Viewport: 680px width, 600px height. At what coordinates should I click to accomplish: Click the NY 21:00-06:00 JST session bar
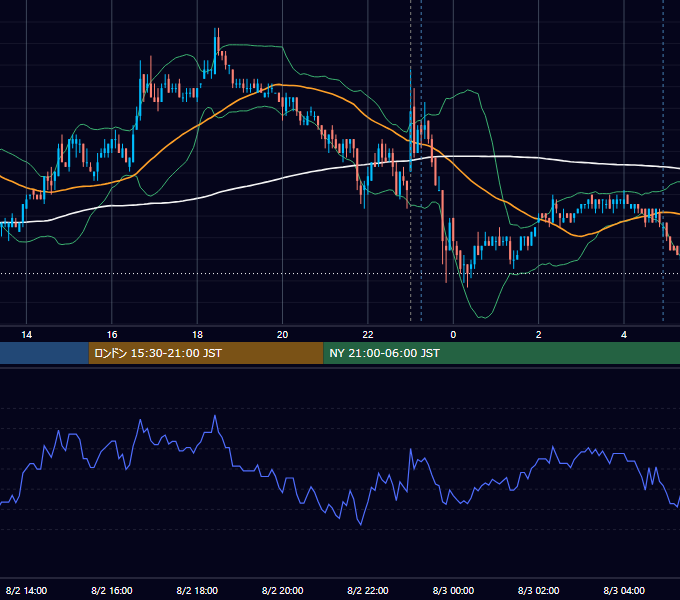pyautogui.click(x=501, y=353)
